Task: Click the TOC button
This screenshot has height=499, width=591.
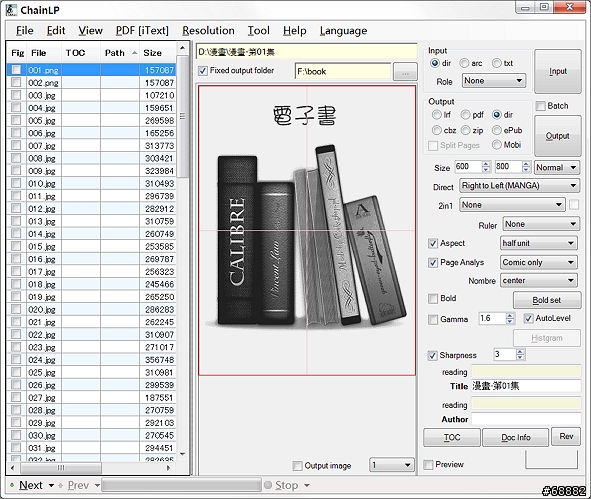Action: point(452,438)
